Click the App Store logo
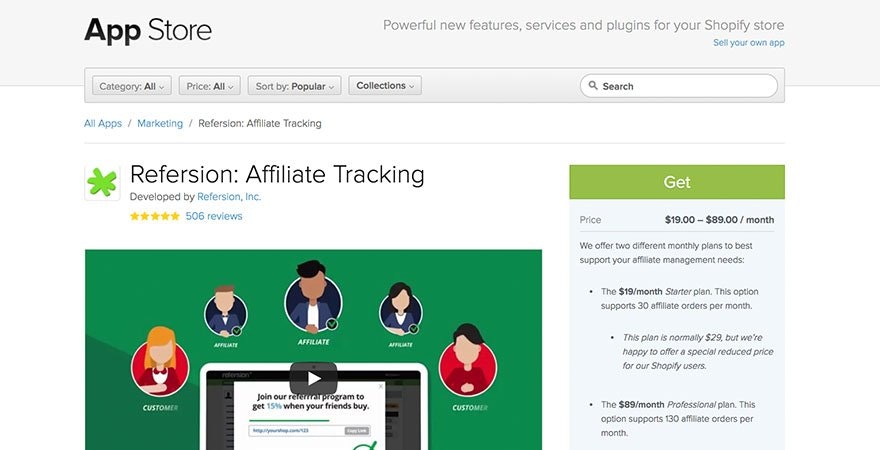The height and width of the screenshot is (450, 880). pyautogui.click(x=148, y=30)
